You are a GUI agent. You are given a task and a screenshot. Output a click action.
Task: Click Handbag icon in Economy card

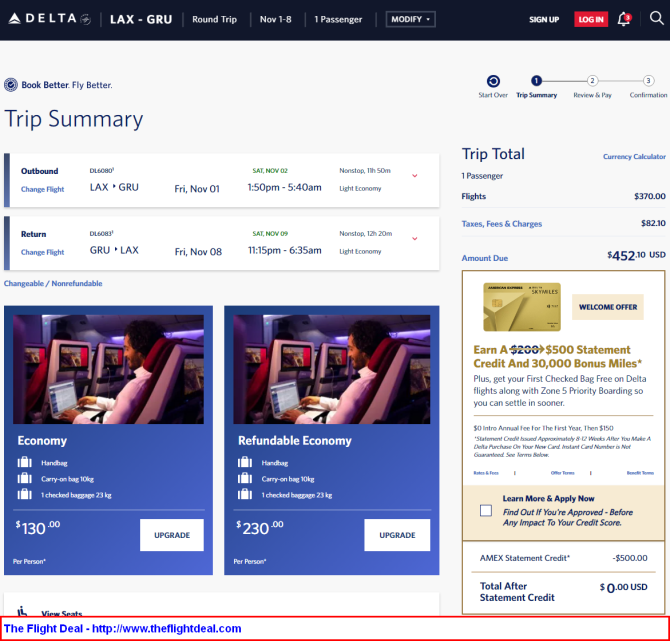tap(24, 462)
